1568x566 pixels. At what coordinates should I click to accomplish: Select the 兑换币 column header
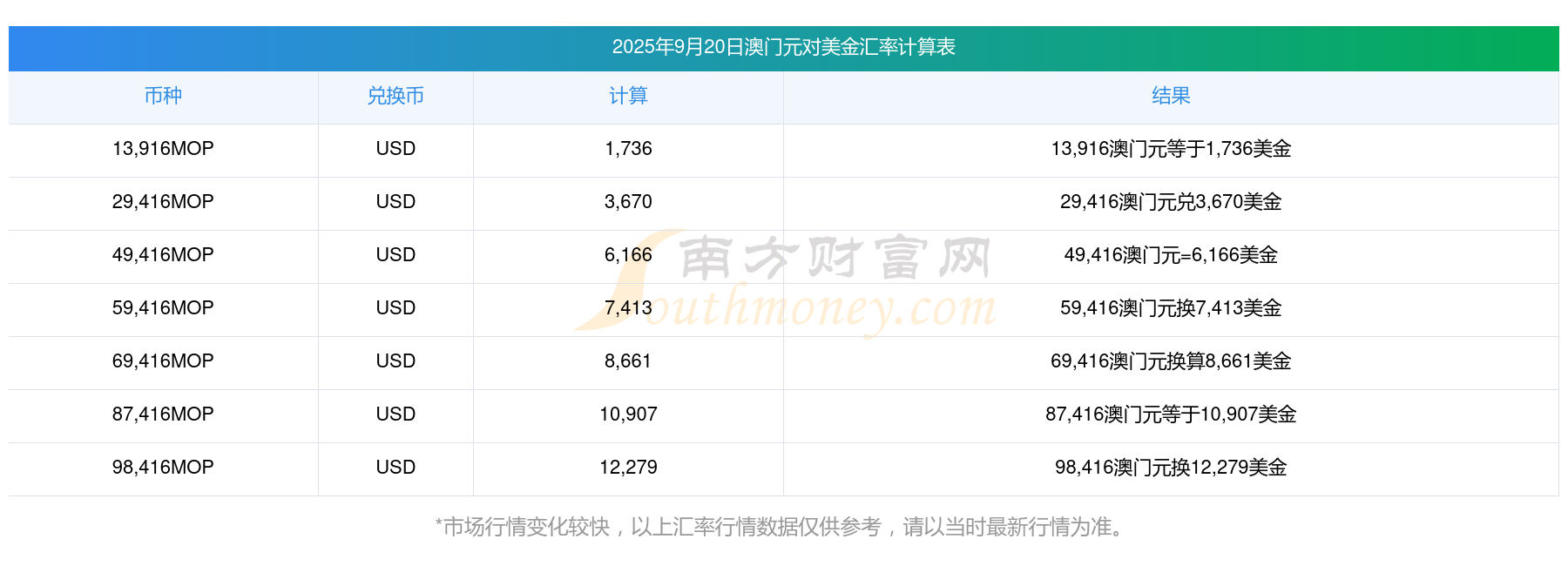[395, 96]
